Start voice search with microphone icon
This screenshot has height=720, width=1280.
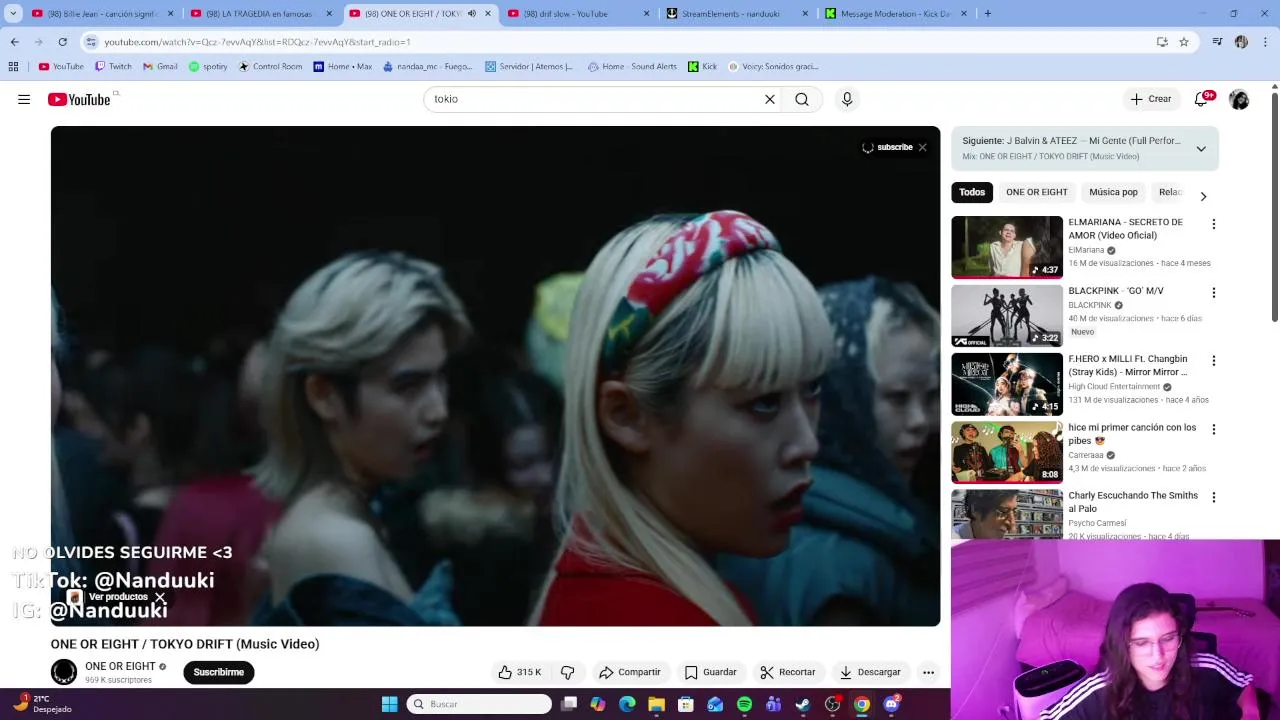pos(847,99)
